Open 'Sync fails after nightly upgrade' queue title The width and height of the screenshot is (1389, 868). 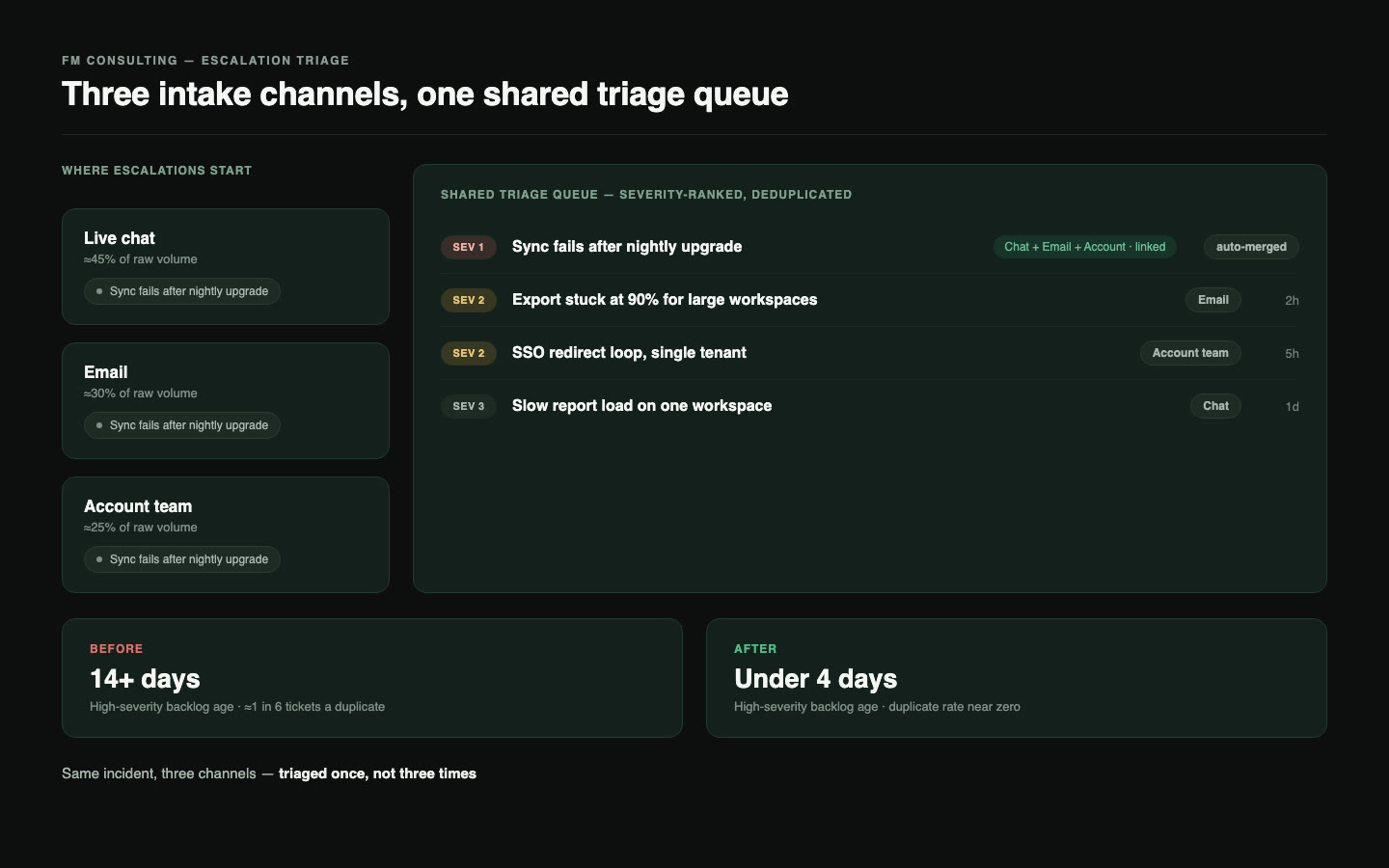coord(627,247)
